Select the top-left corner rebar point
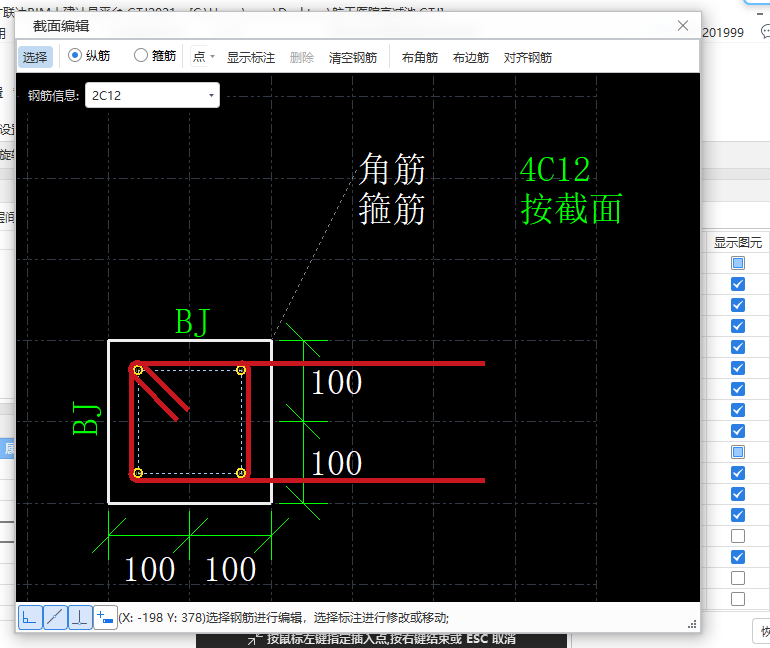Screen dimensions: 770x648 (x=138, y=370)
